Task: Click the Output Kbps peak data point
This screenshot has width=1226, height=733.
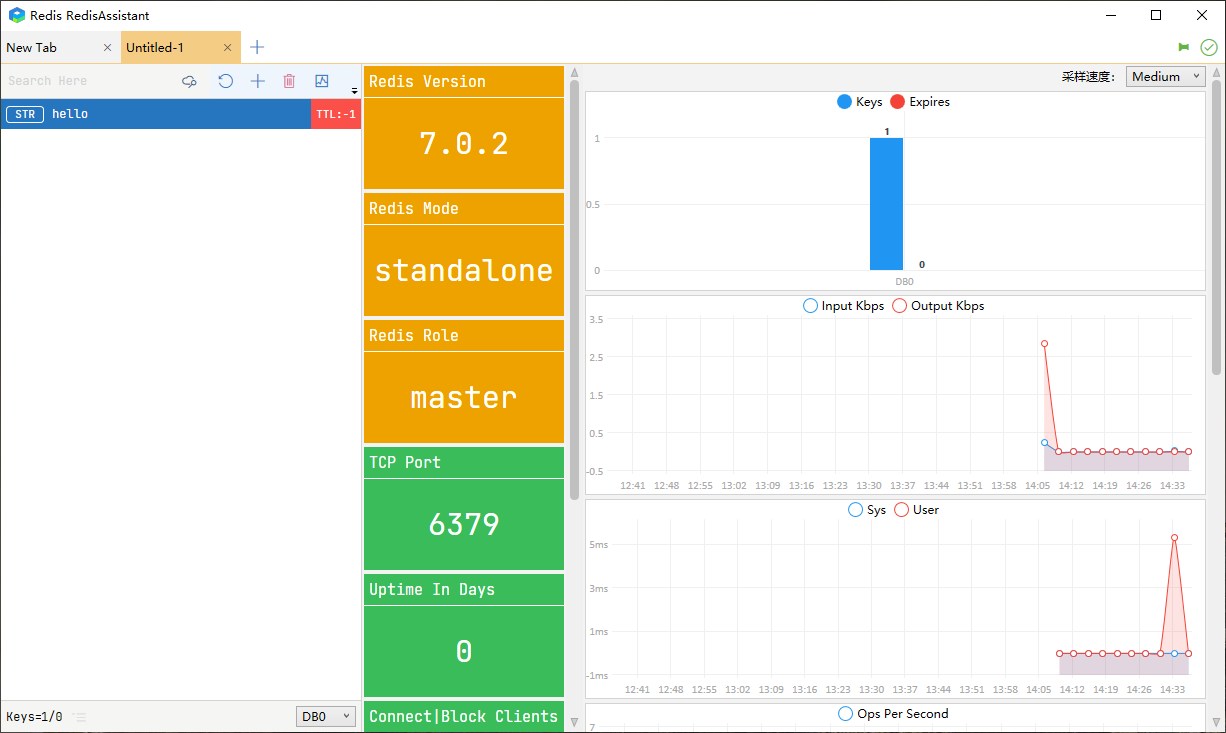Action: [1045, 344]
